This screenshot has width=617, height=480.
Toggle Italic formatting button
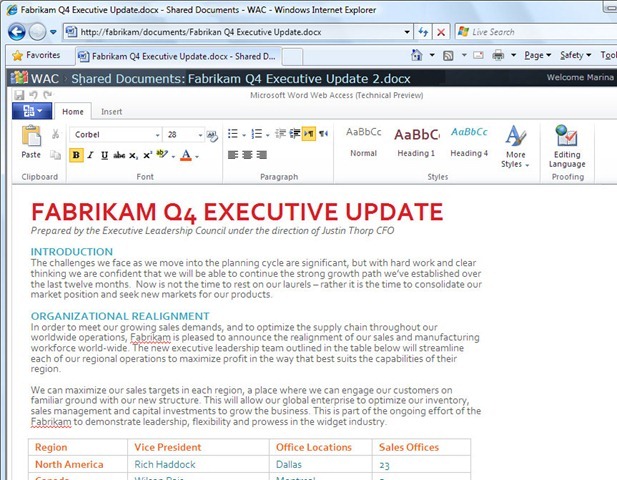[90, 155]
